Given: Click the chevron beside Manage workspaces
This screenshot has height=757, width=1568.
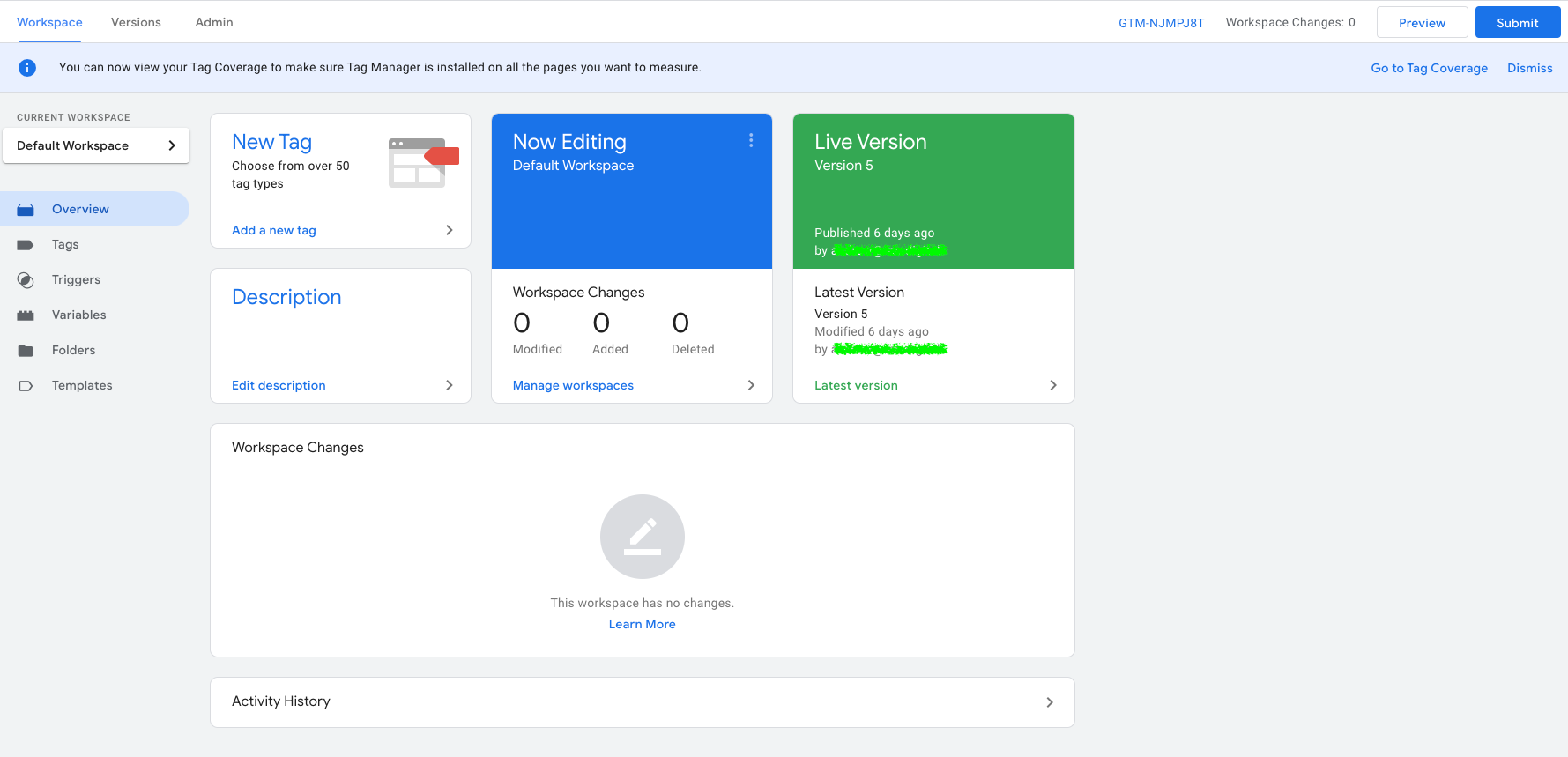Looking at the screenshot, I should 751,385.
